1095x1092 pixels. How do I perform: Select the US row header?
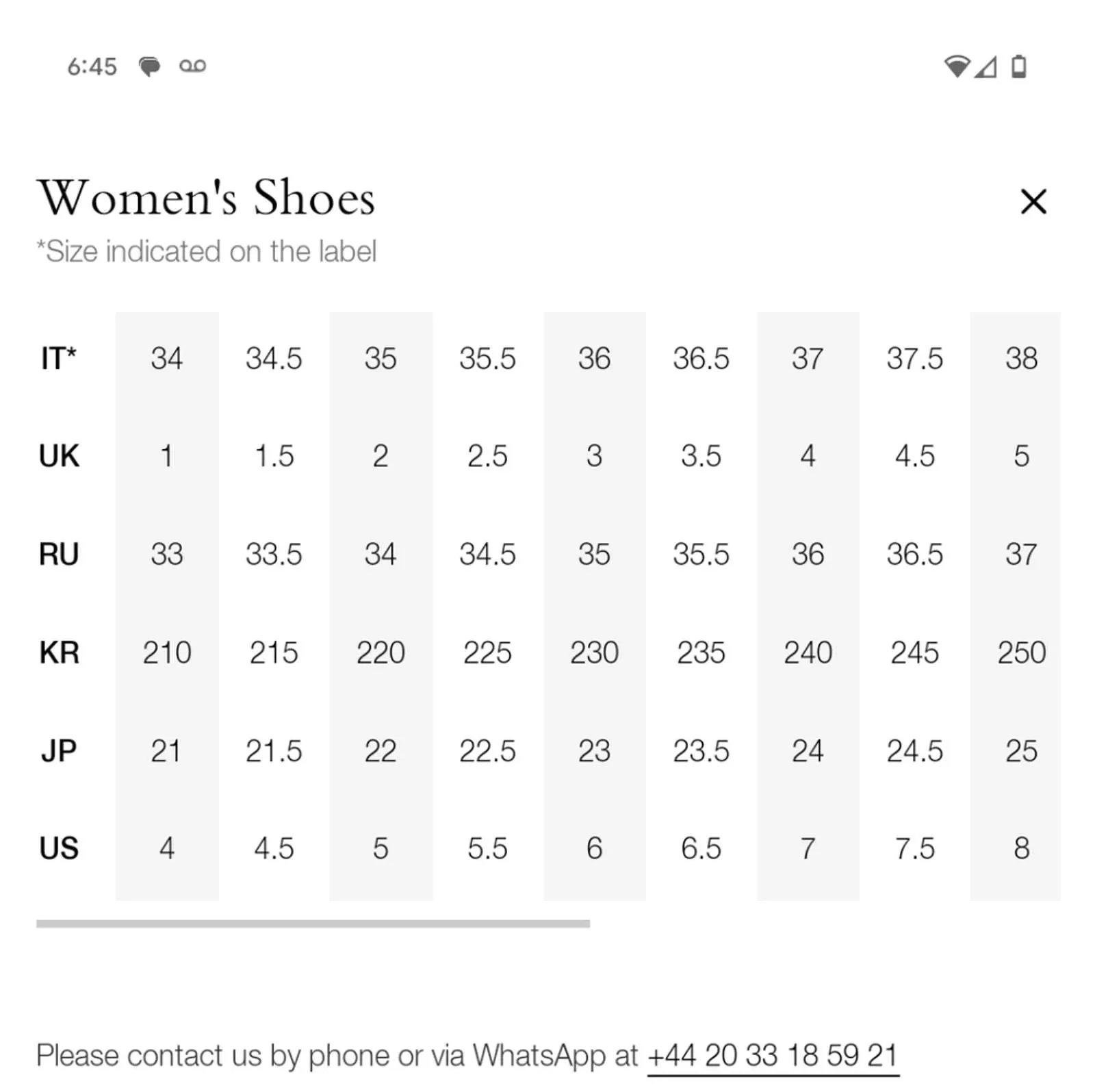click(59, 848)
